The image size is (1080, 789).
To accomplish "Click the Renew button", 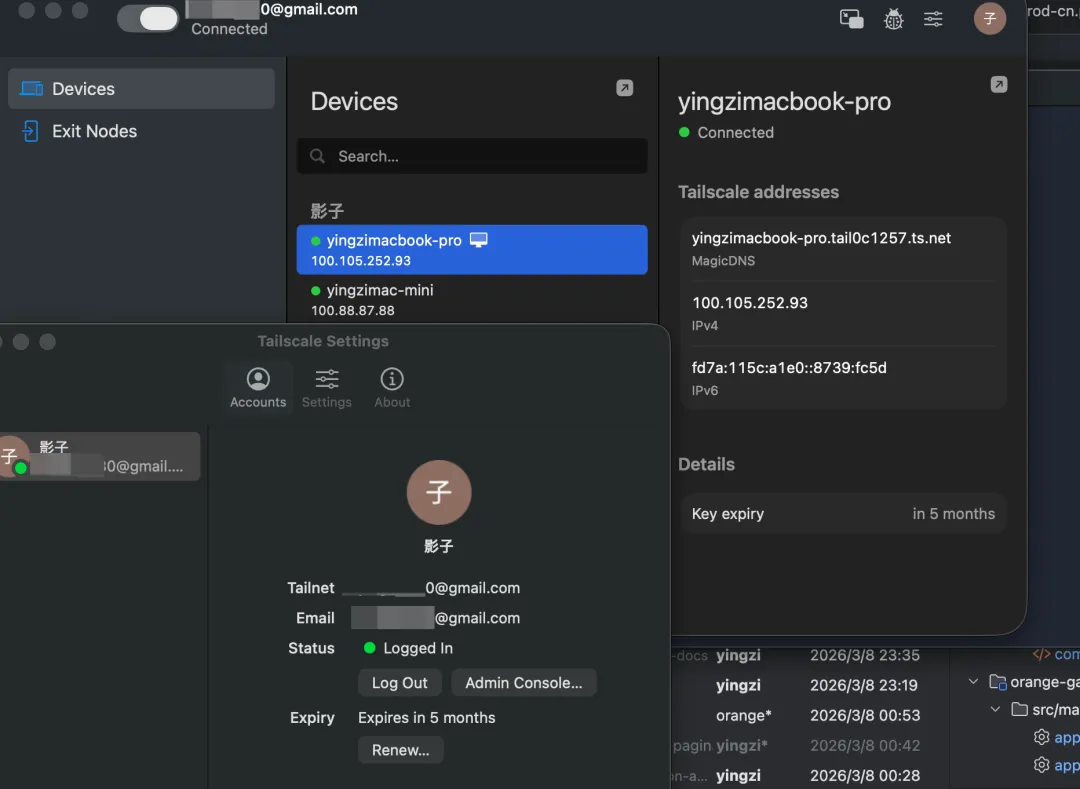I will click(x=400, y=750).
